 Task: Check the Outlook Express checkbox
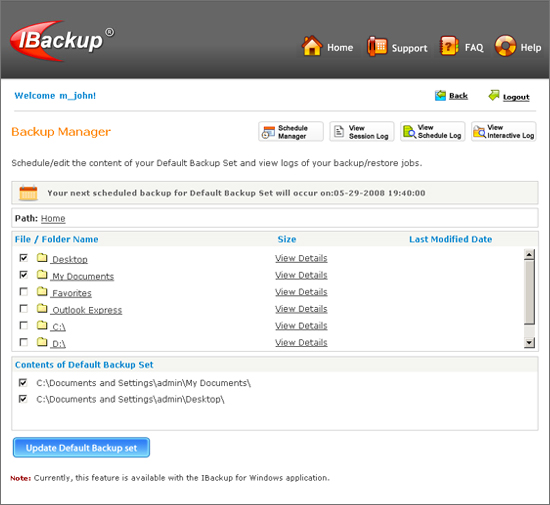(24, 308)
